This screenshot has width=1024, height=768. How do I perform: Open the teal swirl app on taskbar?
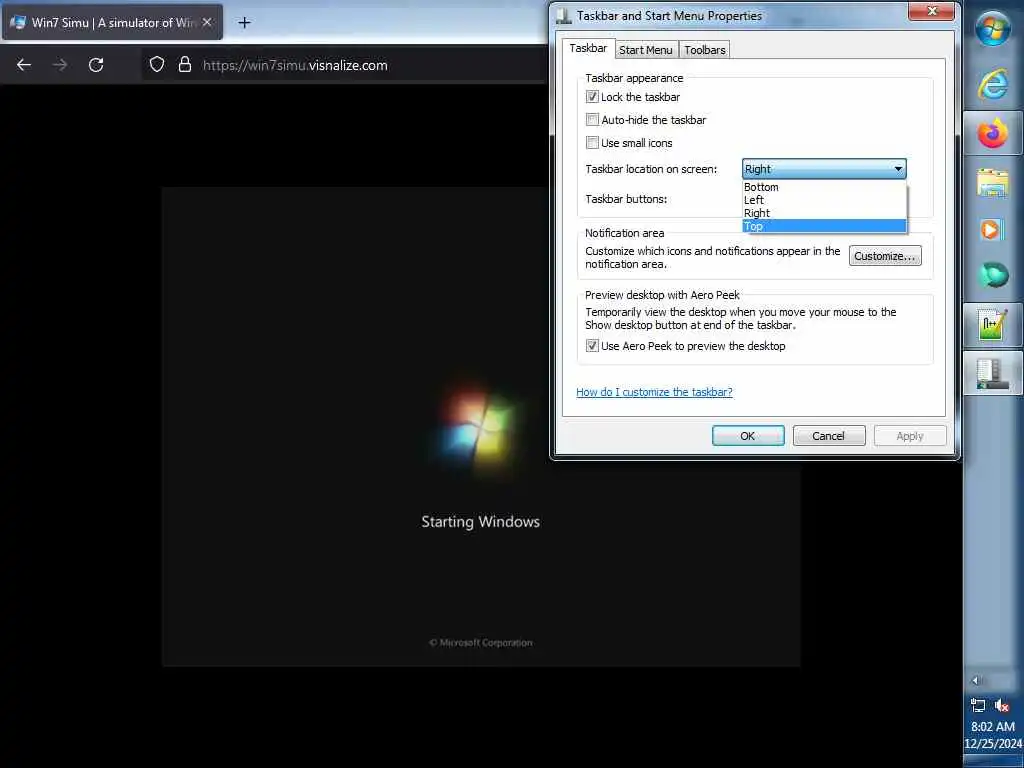tap(993, 275)
